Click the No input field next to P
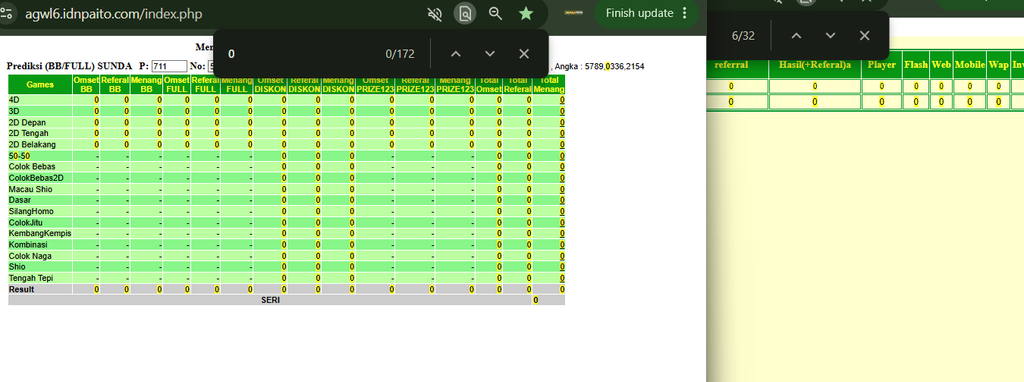The width and height of the screenshot is (1024, 382). [x=211, y=67]
